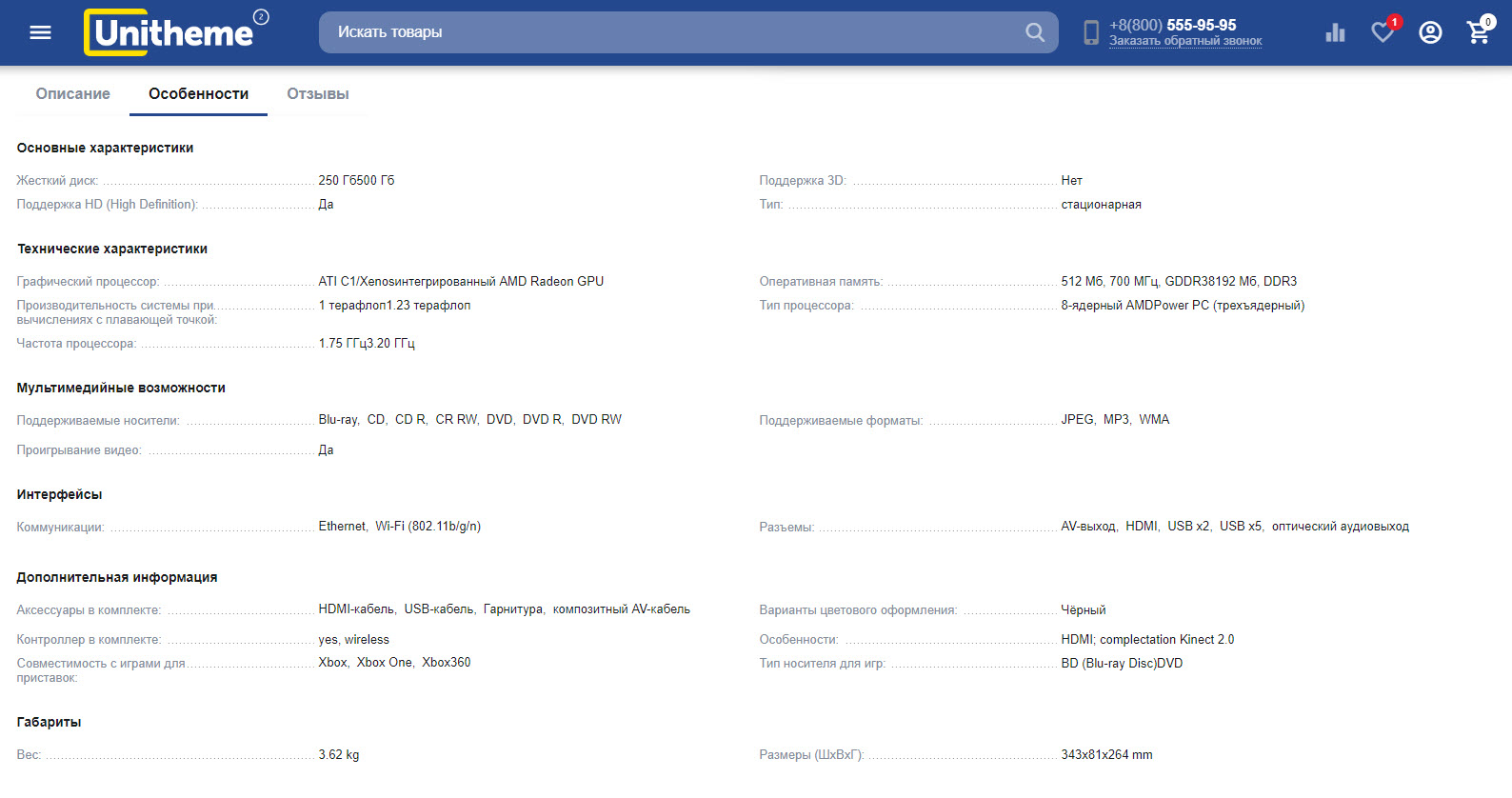This screenshot has width=1512, height=798.
Task: Click the phone icon in header
Action: pyautogui.click(x=1091, y=32)
